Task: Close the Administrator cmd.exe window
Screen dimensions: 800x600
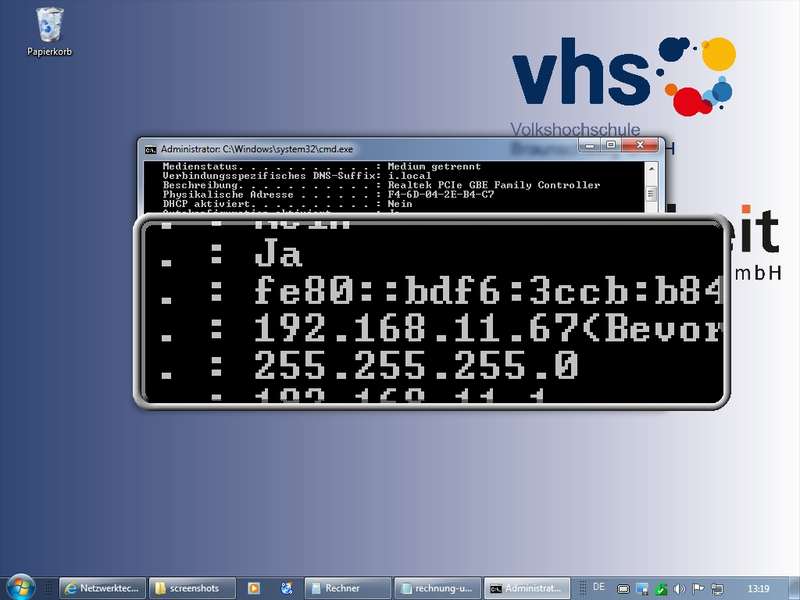Action: (640, 145)
